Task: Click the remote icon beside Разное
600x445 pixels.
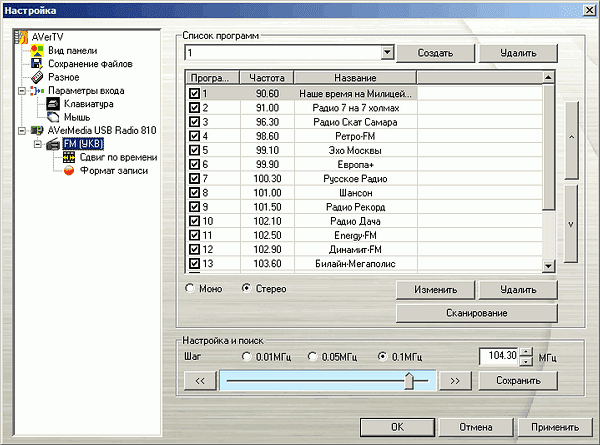Action: tap(37, 77)
